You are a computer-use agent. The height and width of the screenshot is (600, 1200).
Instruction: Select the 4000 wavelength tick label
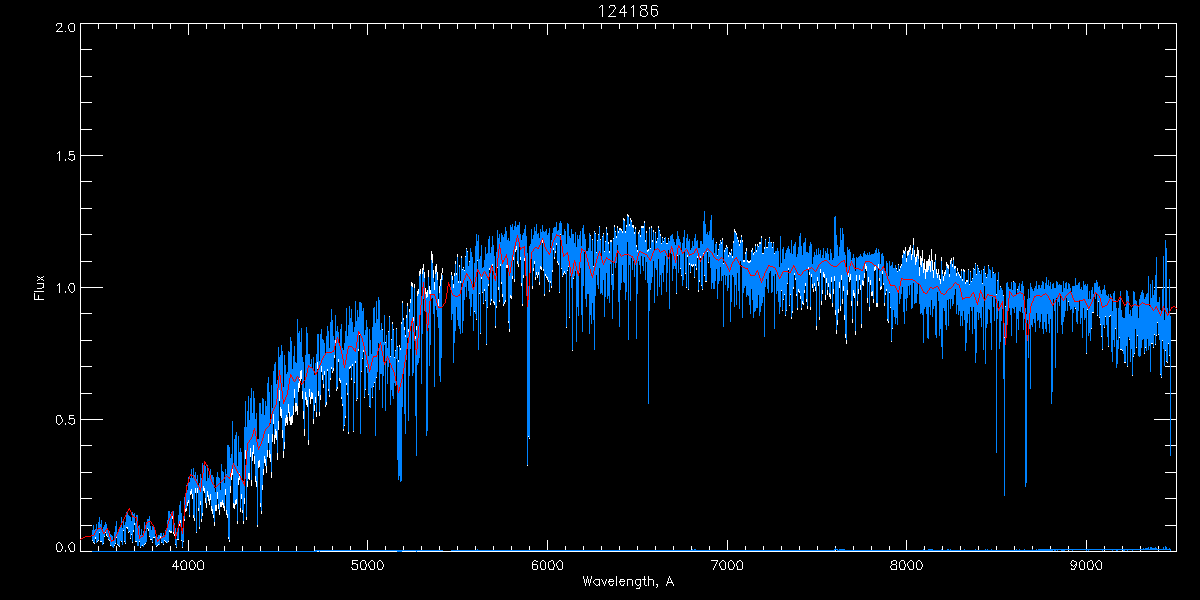188,565
